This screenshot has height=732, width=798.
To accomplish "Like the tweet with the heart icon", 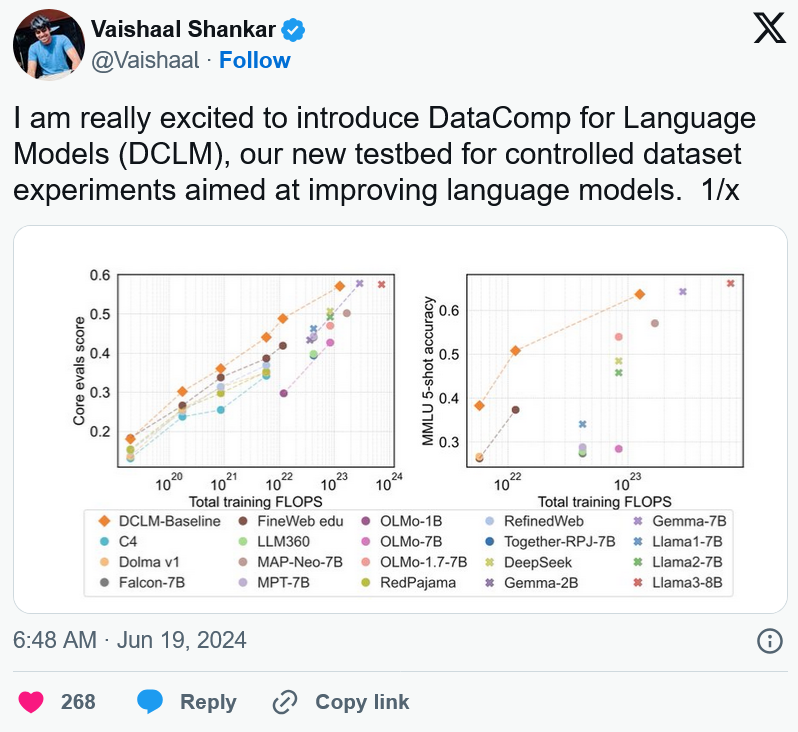I will [x=31, y=702].
